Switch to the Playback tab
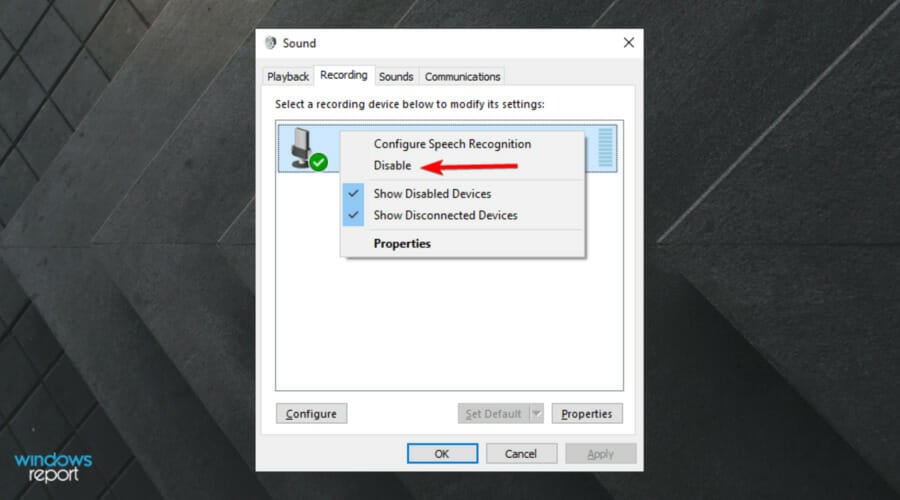The height and width of the screenshot is (500, 900). pyautogui.click(x=288, y=76)
